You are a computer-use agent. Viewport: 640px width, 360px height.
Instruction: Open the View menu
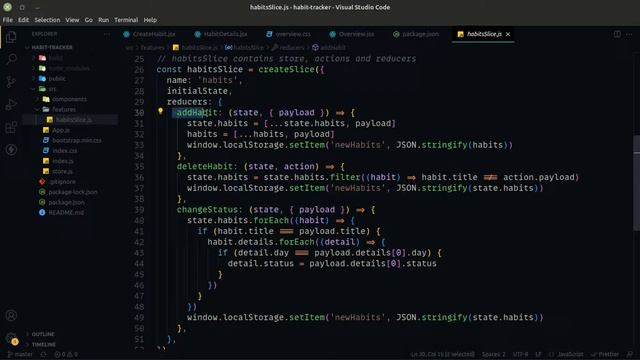click(72, 20)
